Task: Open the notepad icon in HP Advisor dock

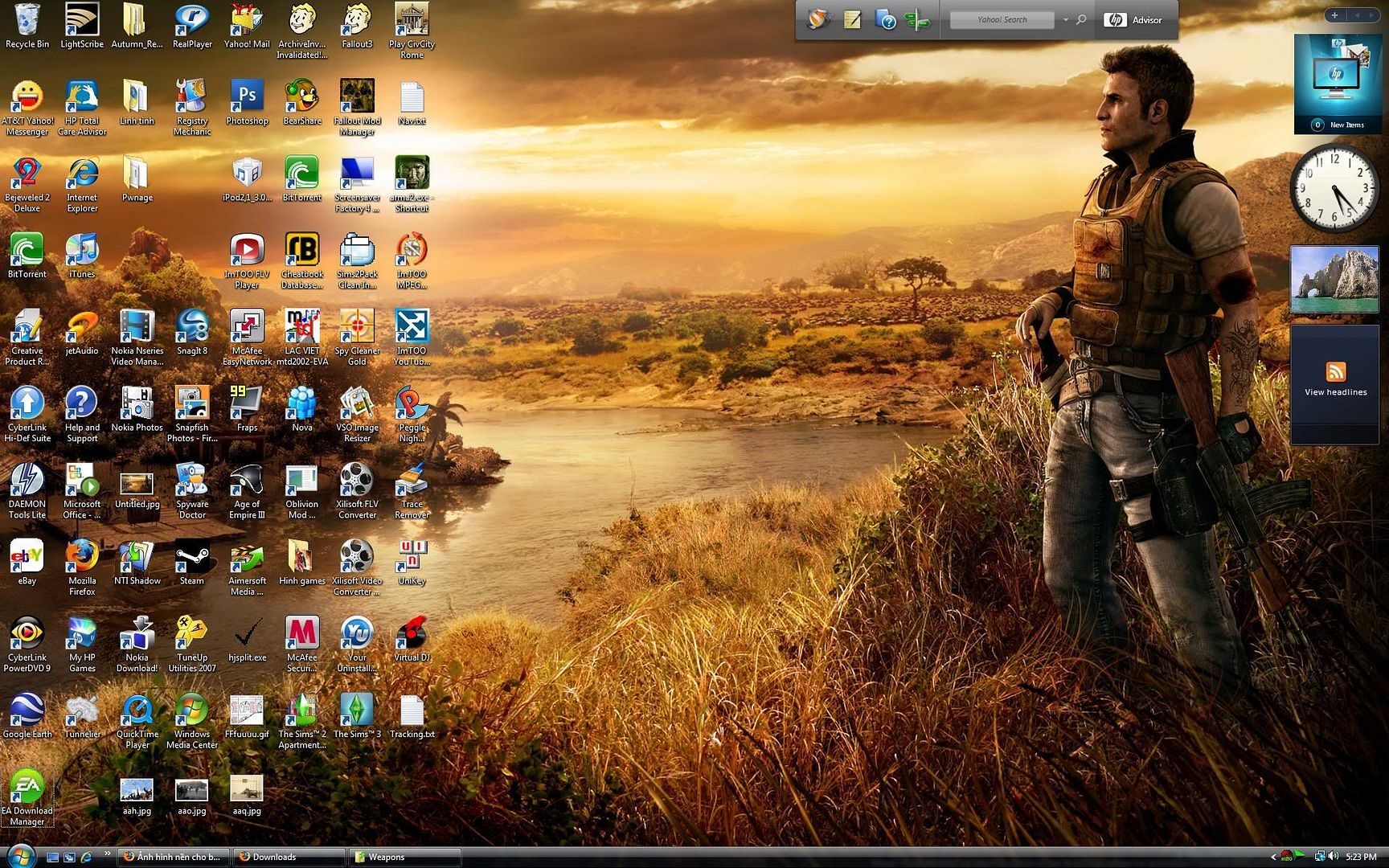Action: click(x=852, y=20)
